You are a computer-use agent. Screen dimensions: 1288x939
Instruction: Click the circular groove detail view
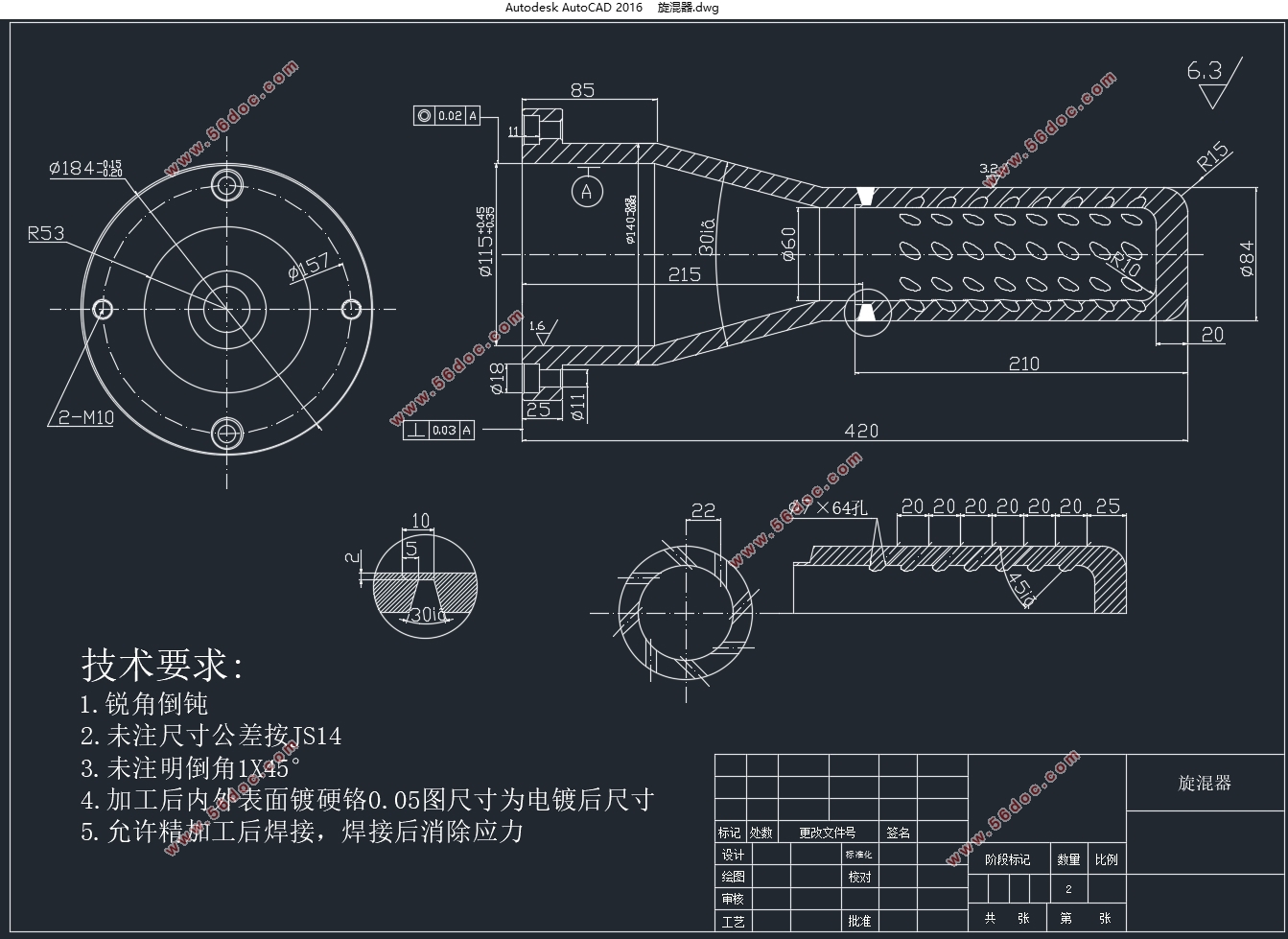[x=424, y=584]
